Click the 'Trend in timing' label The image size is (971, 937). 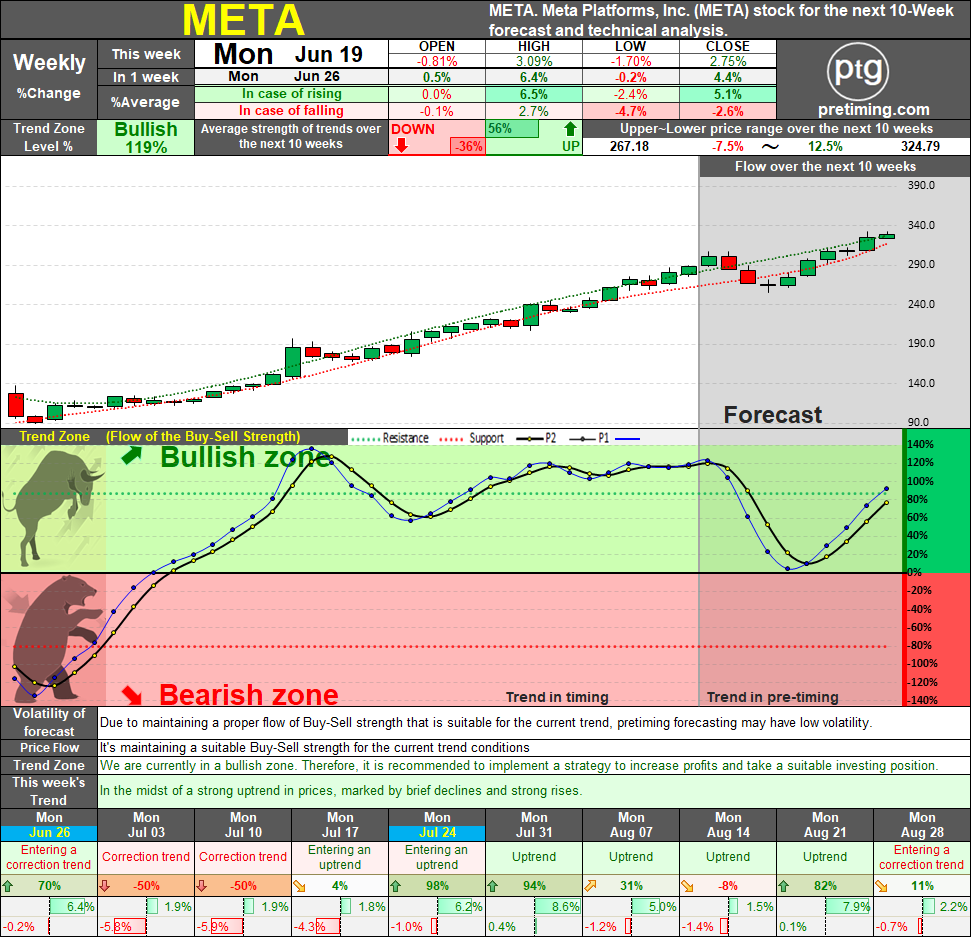[557, 697]
